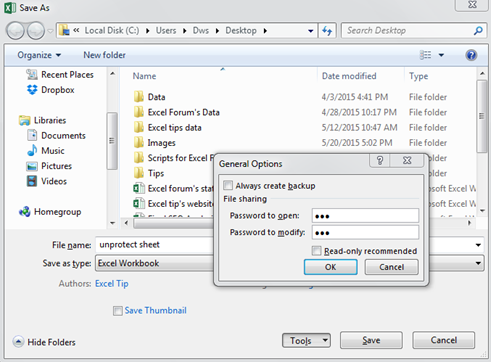The width and height of the screenshot is (491, 362).
Task: Click the change view icon
Action: click(425, 55)
